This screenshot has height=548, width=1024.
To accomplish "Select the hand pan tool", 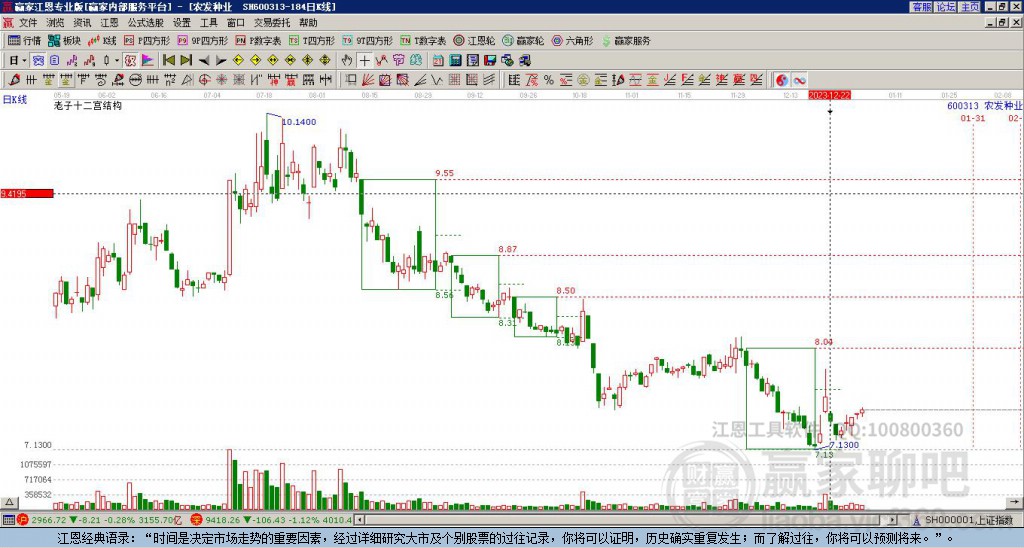I will [x=347, y=61].
